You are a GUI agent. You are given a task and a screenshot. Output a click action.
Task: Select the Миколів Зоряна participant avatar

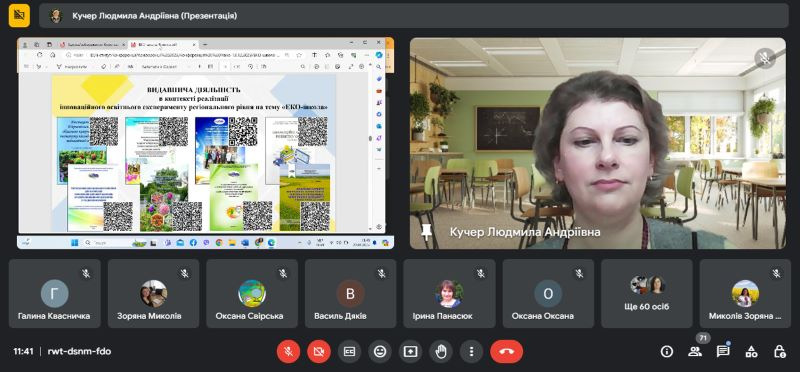(x=745, y=293)
